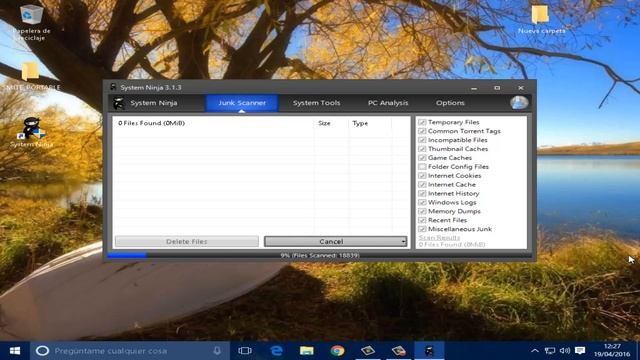Click the System Ninja taskbar icon

[429, 351]
